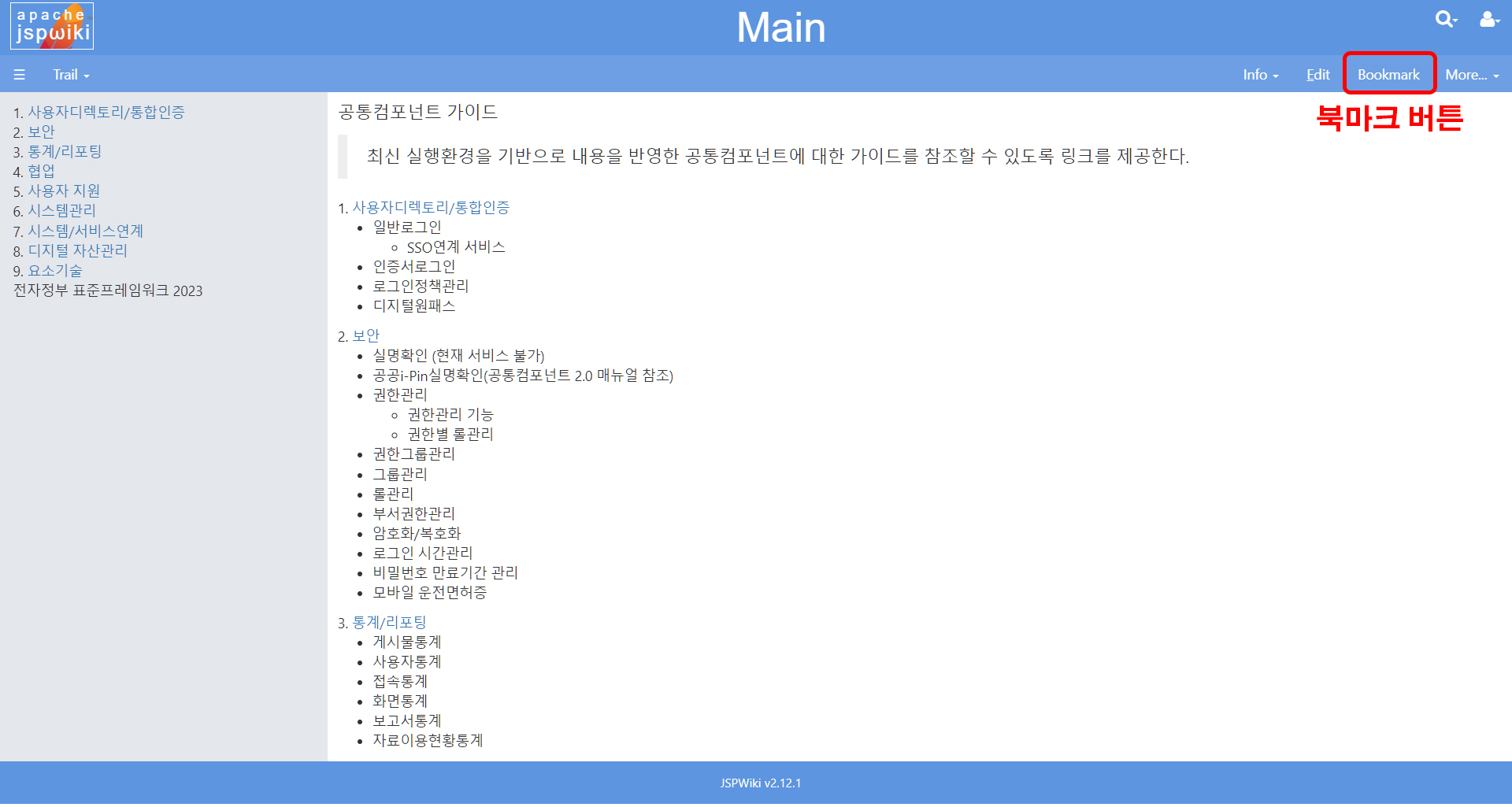Open sidebar link 시스템관리
The image size is (1512, 807).
click(x=61, y=210)
